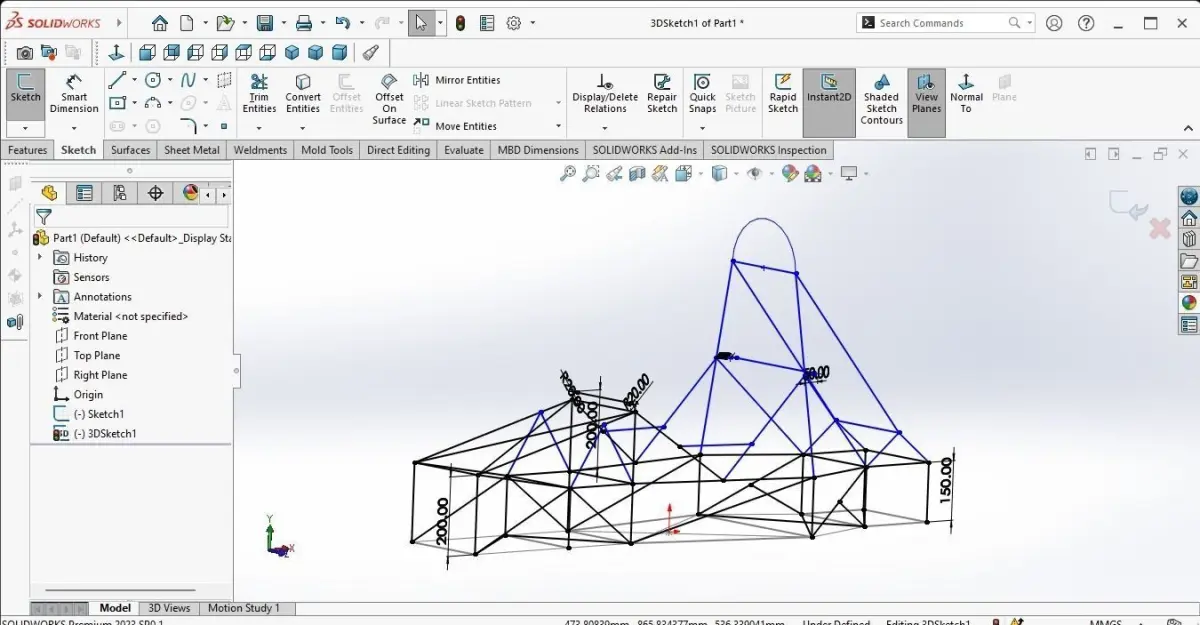Viewport: 1200px width, 625px height.
Task: Open Quick Snaps dropdown arrow
Action: tap(703, 128)
